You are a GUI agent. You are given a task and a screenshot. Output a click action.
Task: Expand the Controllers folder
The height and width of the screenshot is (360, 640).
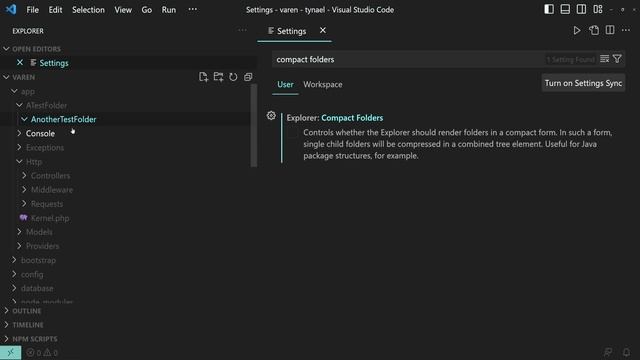(24, 176)
